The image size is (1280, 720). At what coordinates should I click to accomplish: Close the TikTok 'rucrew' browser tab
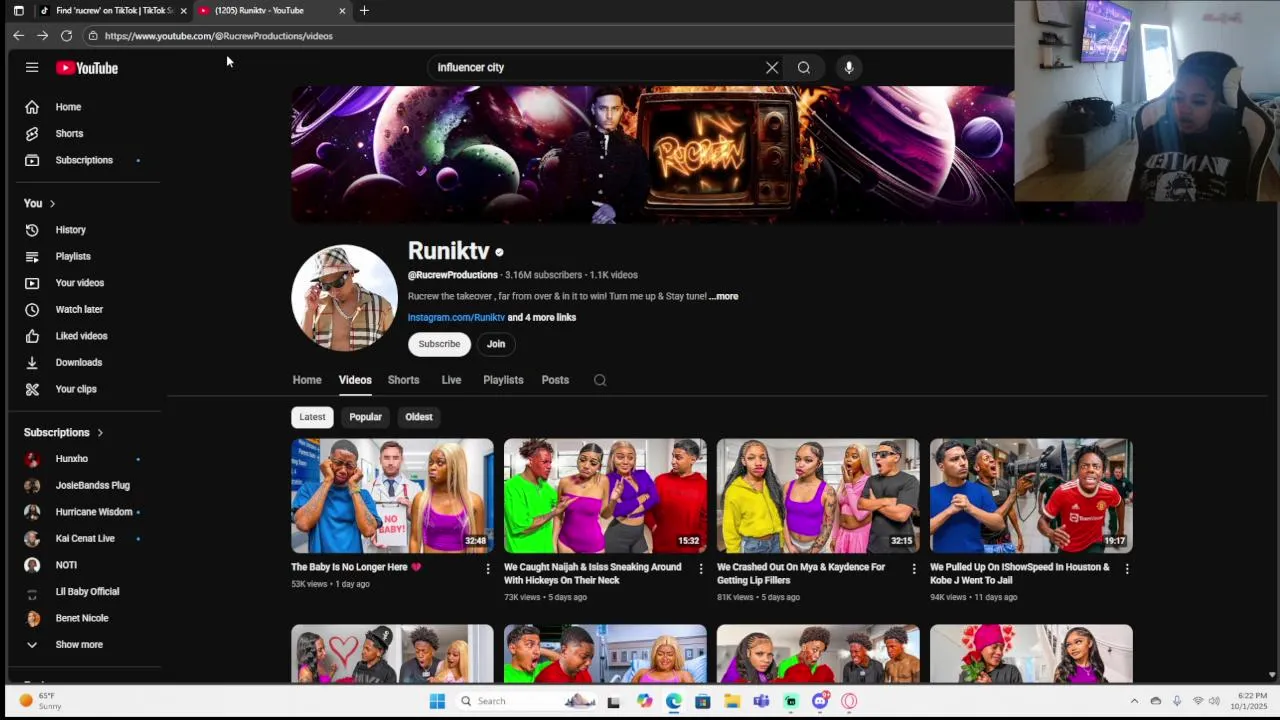(x=183, y=11)
